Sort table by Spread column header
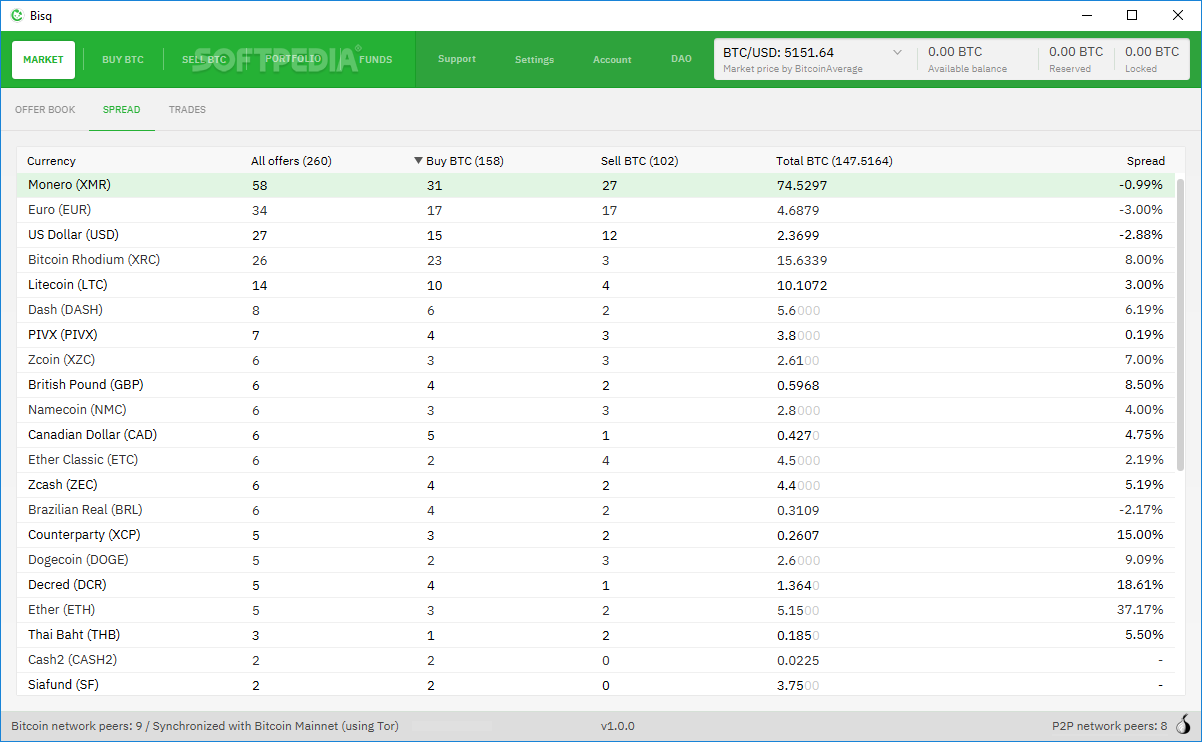Screen dimensions: 1202x742 click(x=1146, y=161)
